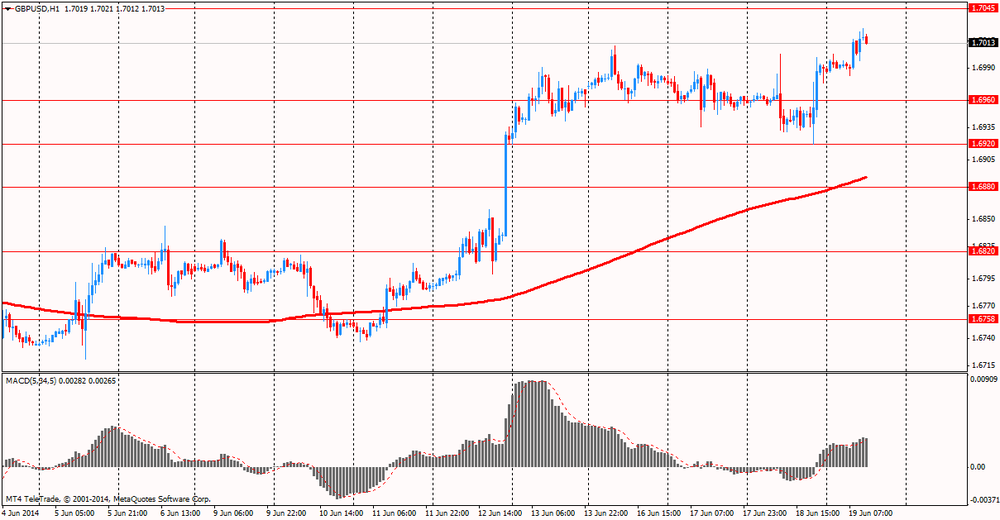
Task: Click the divider between chart and MACD window
Action: pos(483,373)
